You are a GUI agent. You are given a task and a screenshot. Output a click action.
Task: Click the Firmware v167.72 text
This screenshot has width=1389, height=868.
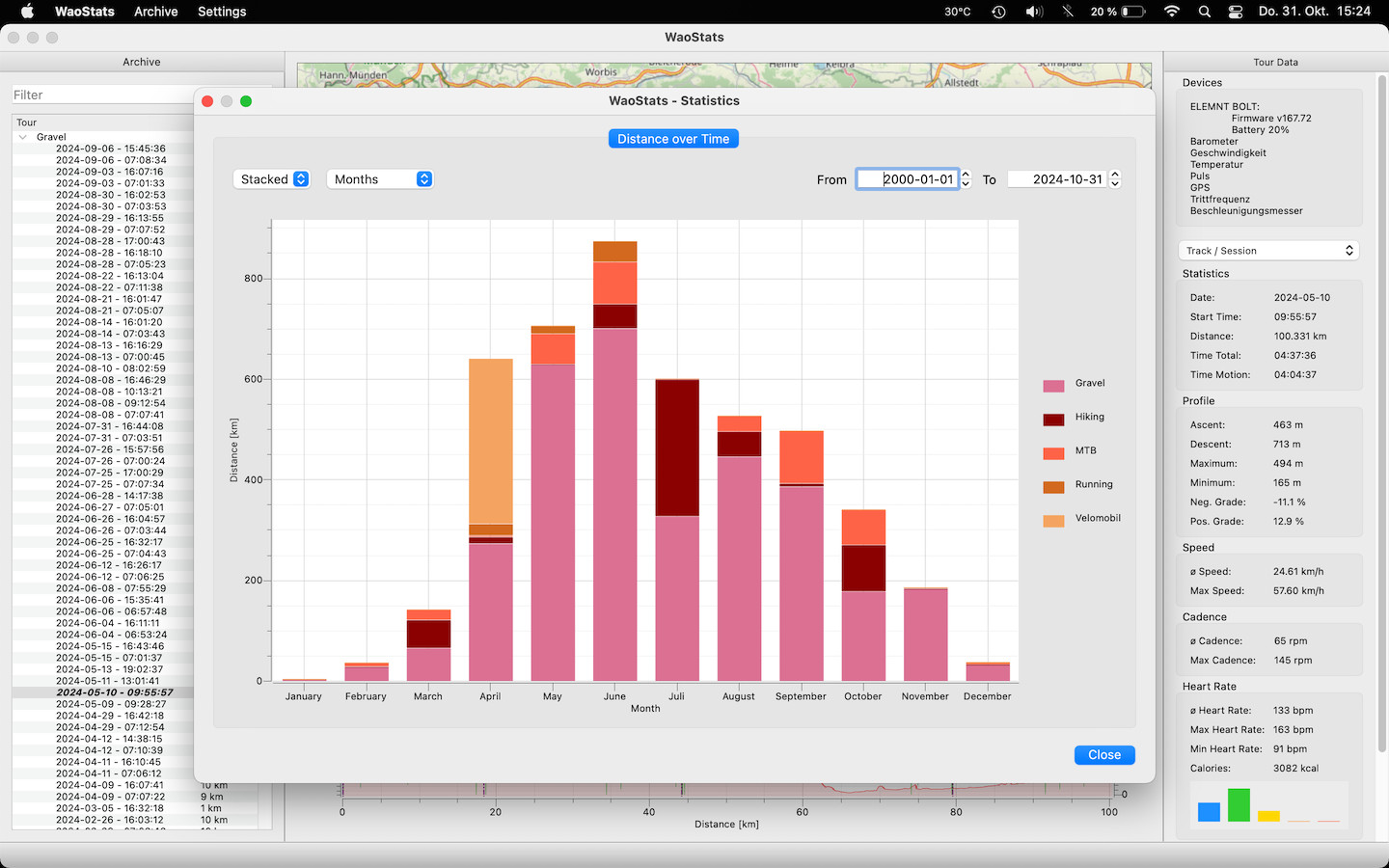coord(1271,119)
